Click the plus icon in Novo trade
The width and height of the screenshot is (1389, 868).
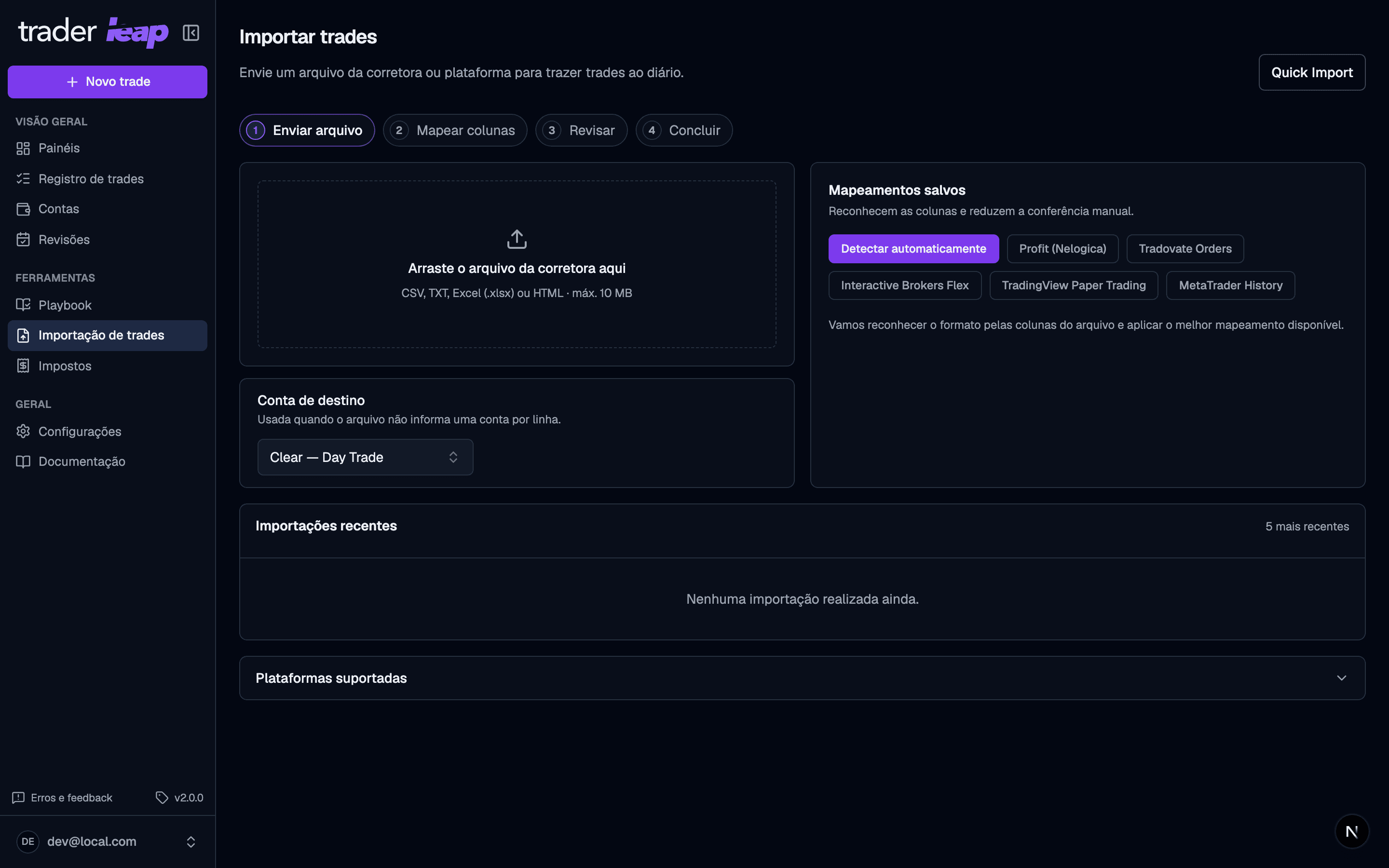[72, 82]
